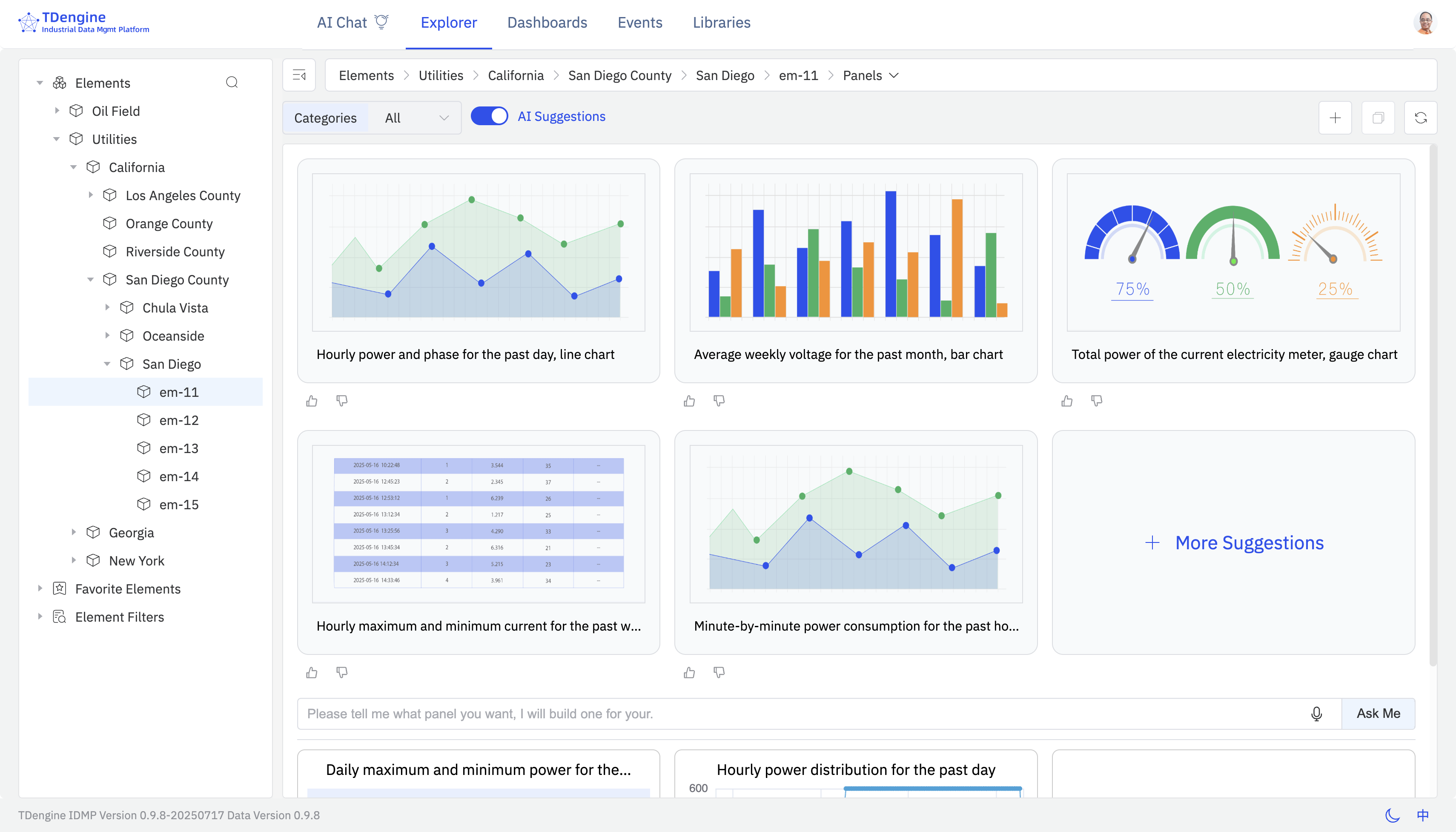Switch language with the Chinese character icon

point(1423,815)
